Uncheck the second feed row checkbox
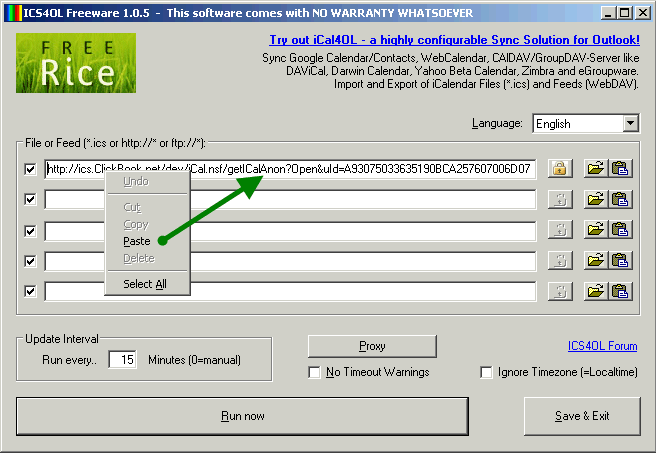The width and height of the screenshot is (656, 453). point(30,200)
